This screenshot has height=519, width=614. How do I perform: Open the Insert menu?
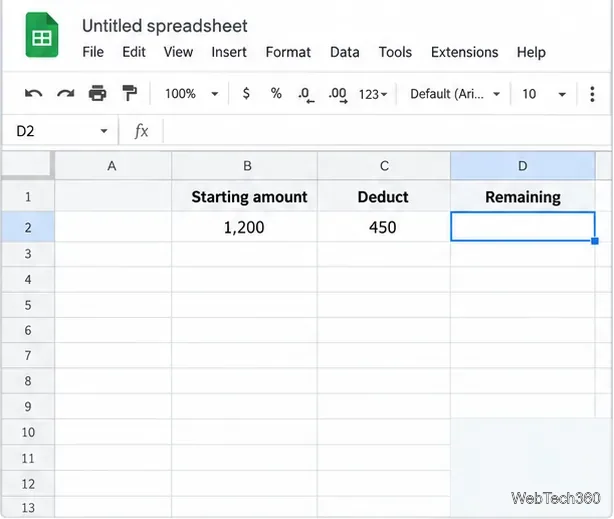[x=229, y=52]
